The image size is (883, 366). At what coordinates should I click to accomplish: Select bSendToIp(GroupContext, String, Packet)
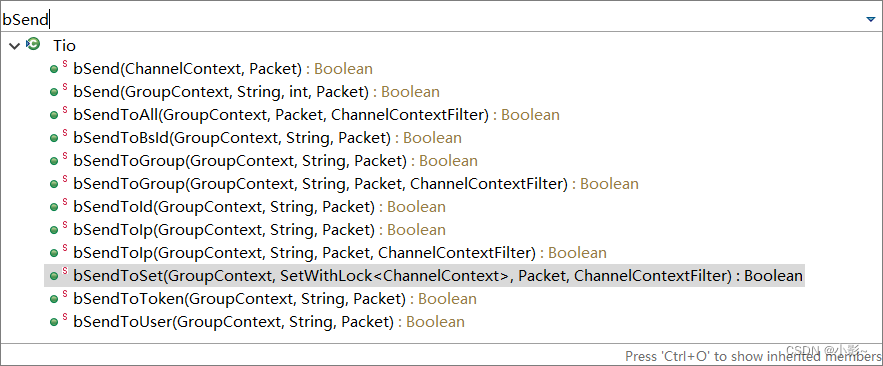pos(260,230)
